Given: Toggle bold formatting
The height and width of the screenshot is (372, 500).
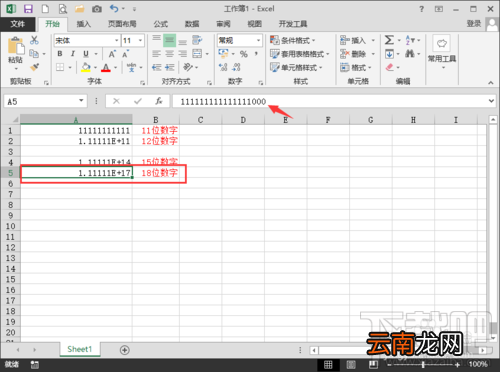Looking at the screenshot, I should [x=60, y=54].
